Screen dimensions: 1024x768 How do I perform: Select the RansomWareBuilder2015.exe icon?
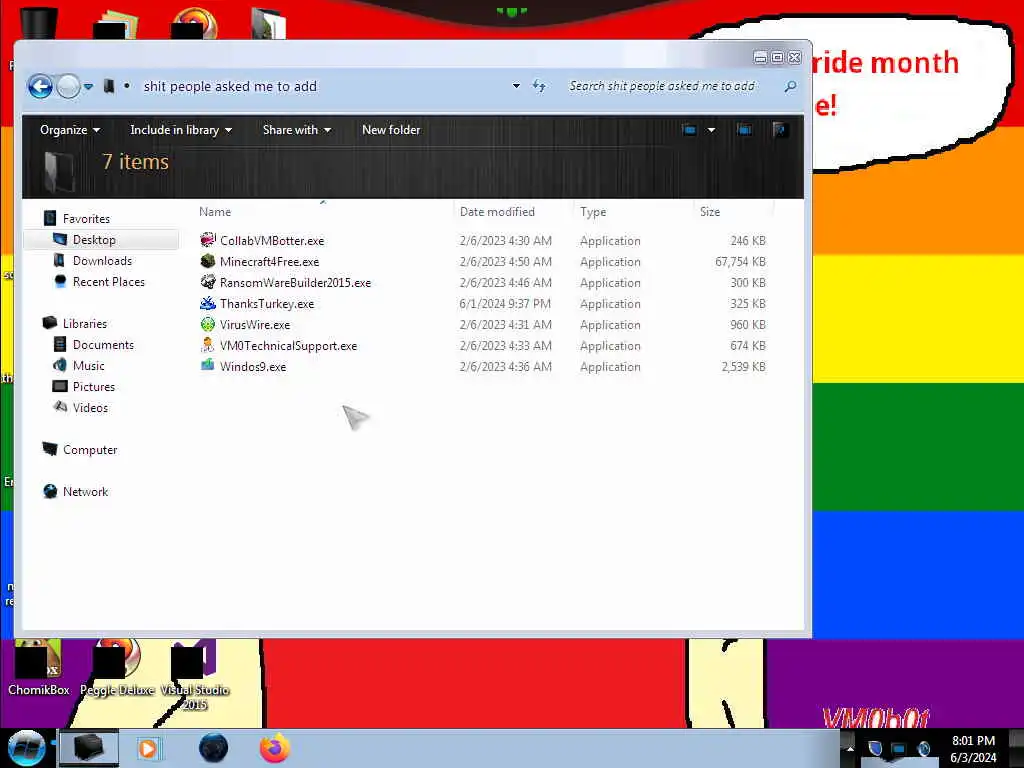pos(208,282)
